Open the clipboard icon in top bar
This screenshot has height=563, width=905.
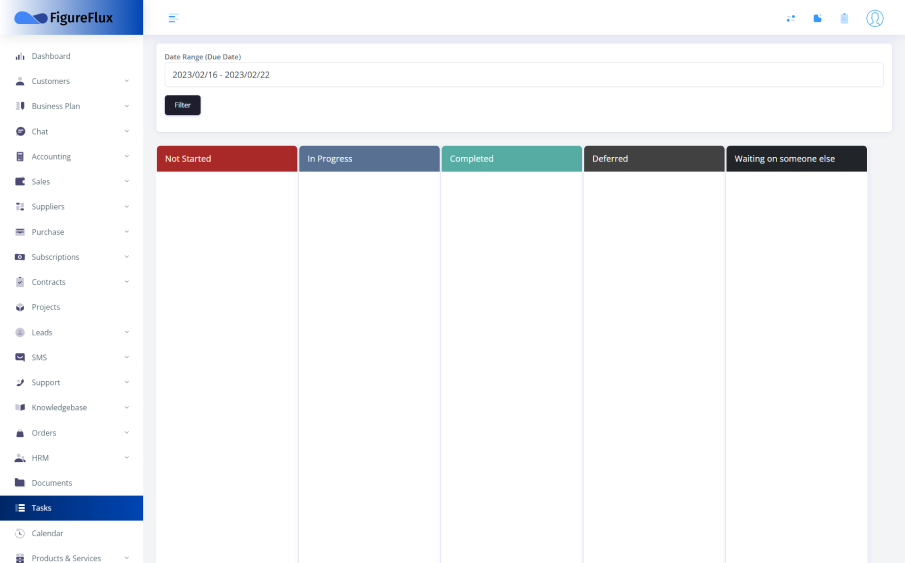pyautogui.click(x=844, y=18)
